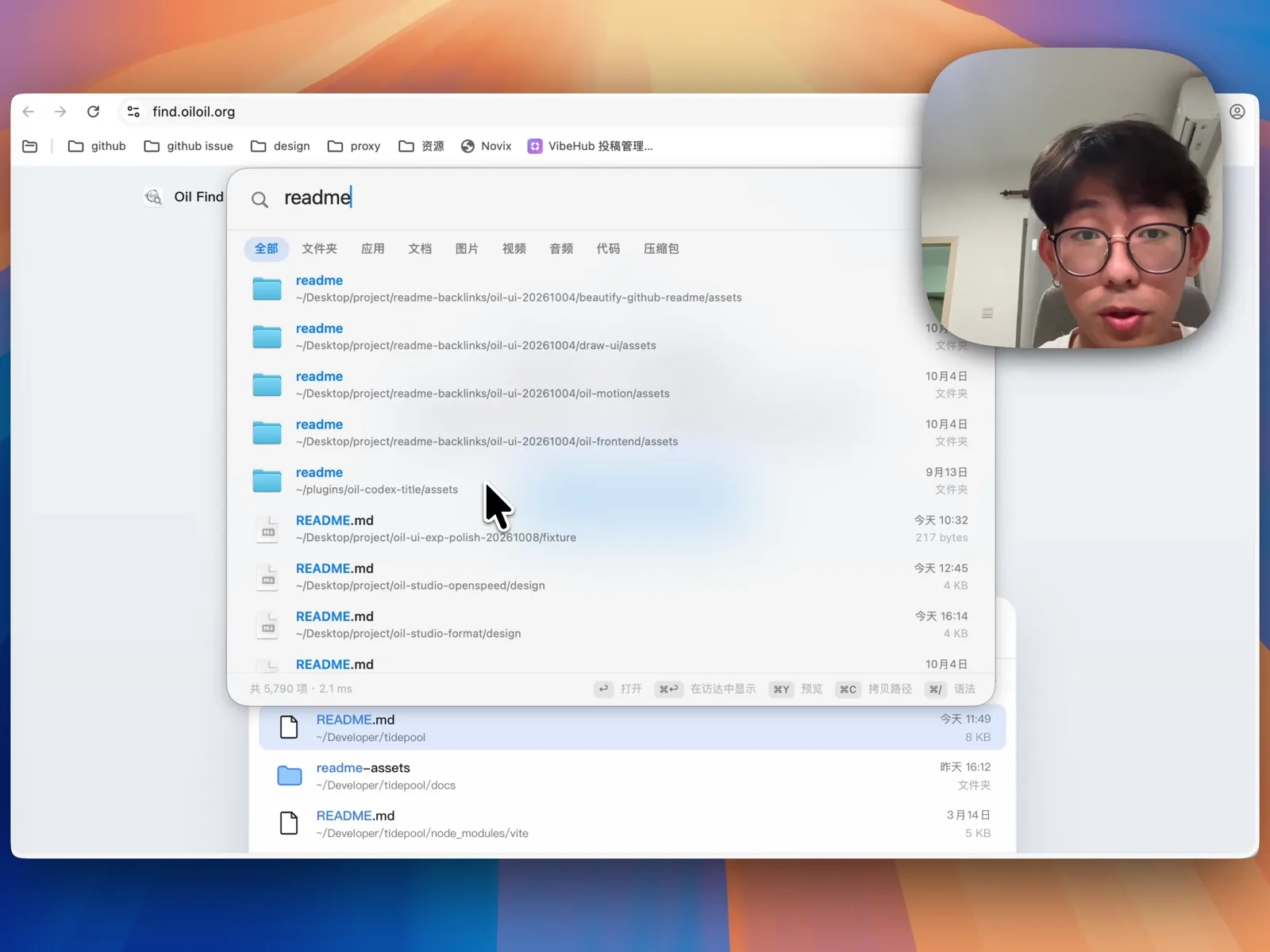Click the magnifier icon in the search box
The height and width of the screenshot is (952, 1270).
tap(260, 199)
